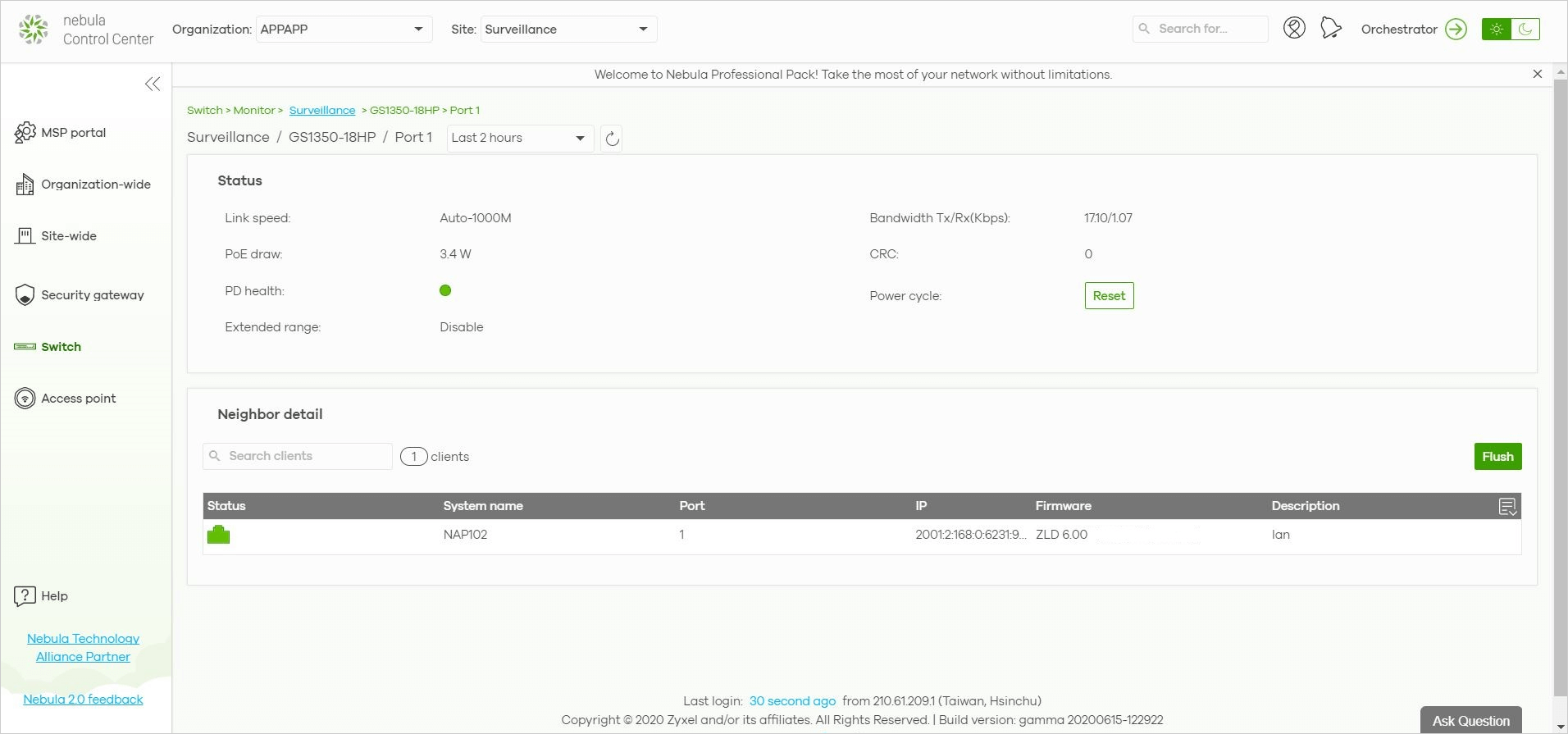The height and width of the screenshot is (734, 1568).
Task: Sort the table by System name column
Action: (x=483, y=506)
